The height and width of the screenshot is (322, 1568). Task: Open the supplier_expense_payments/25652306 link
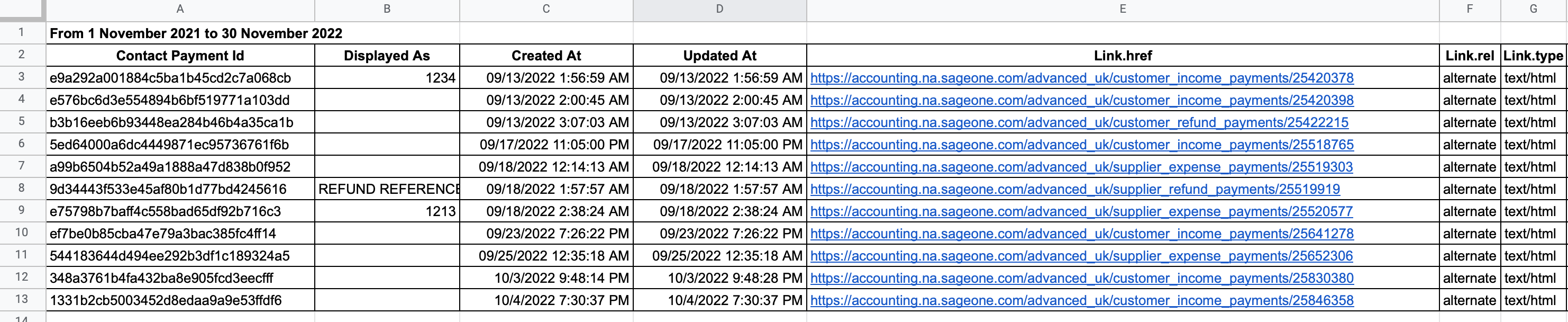[x=1081, y=256]
